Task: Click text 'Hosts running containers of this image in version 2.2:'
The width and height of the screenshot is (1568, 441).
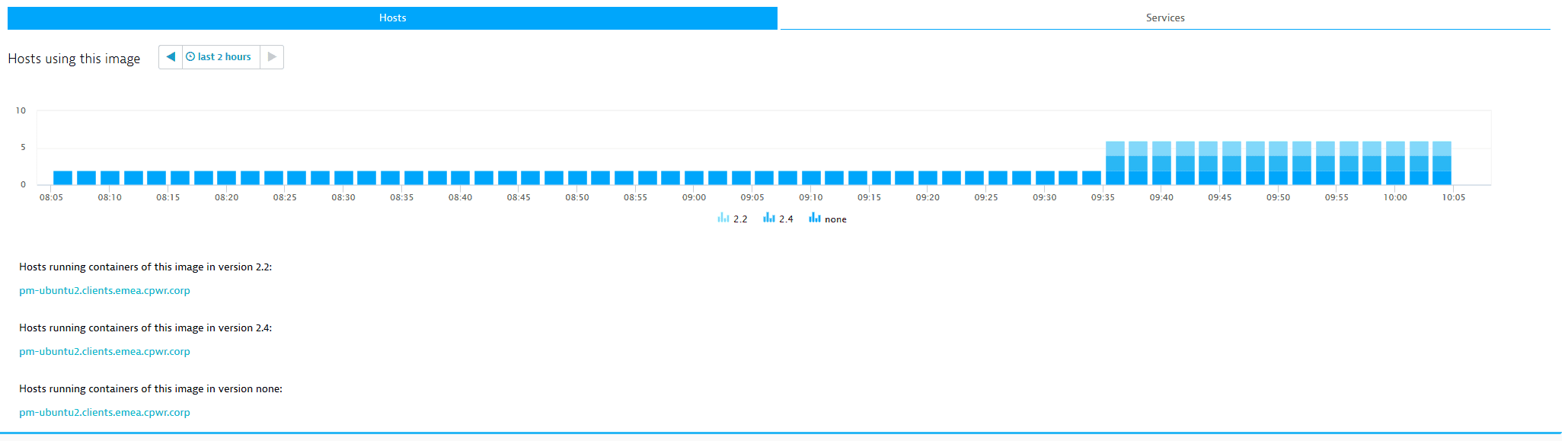Action: point(145,267)
